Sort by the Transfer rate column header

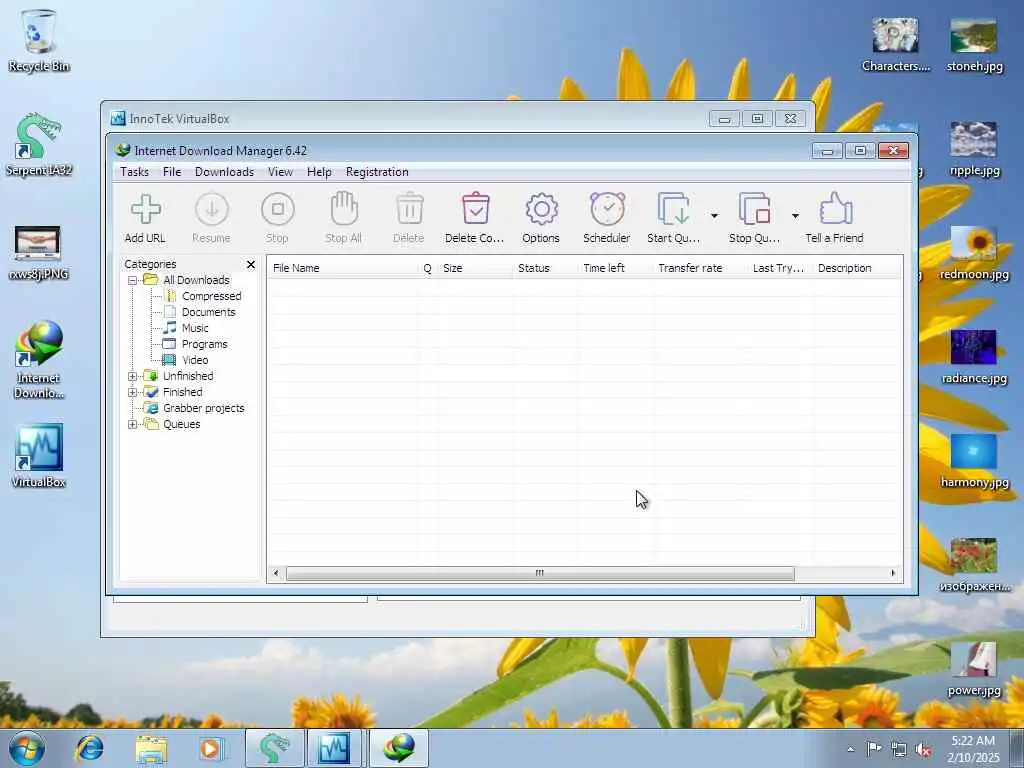coord(699,268)
